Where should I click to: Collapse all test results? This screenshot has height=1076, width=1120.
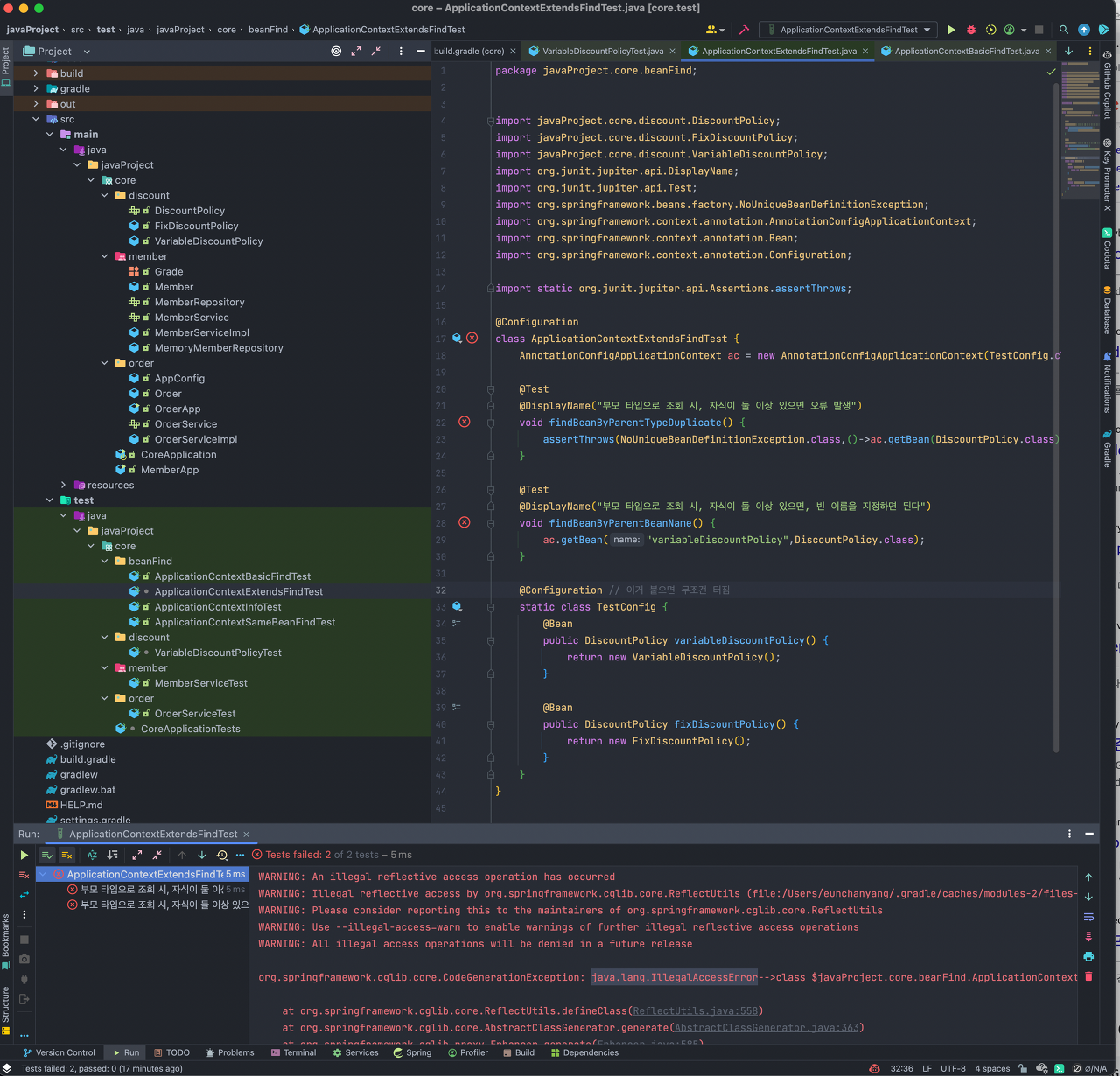pyautogui.click(x=157, y=855)
